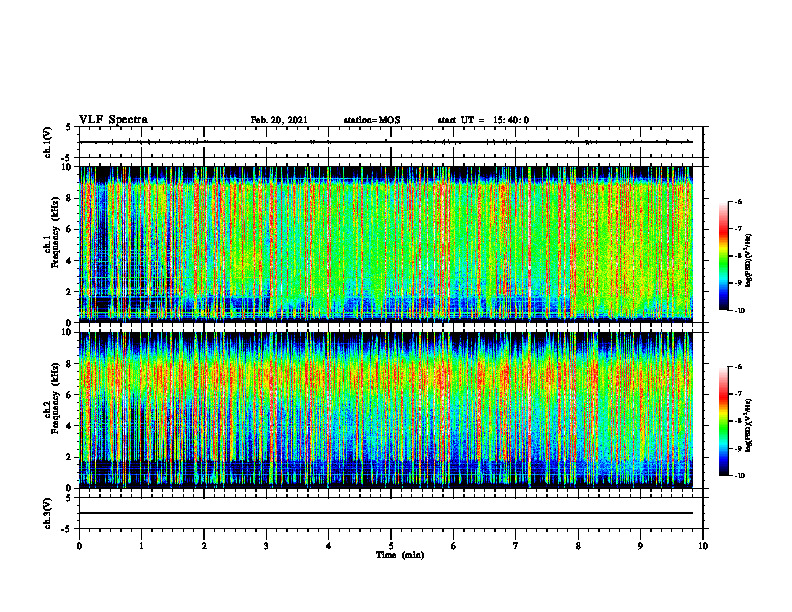This screenshot has height=612, width=792.
Task: Click the "-8" label on ch.2 color bar
Action: (739, 421)
